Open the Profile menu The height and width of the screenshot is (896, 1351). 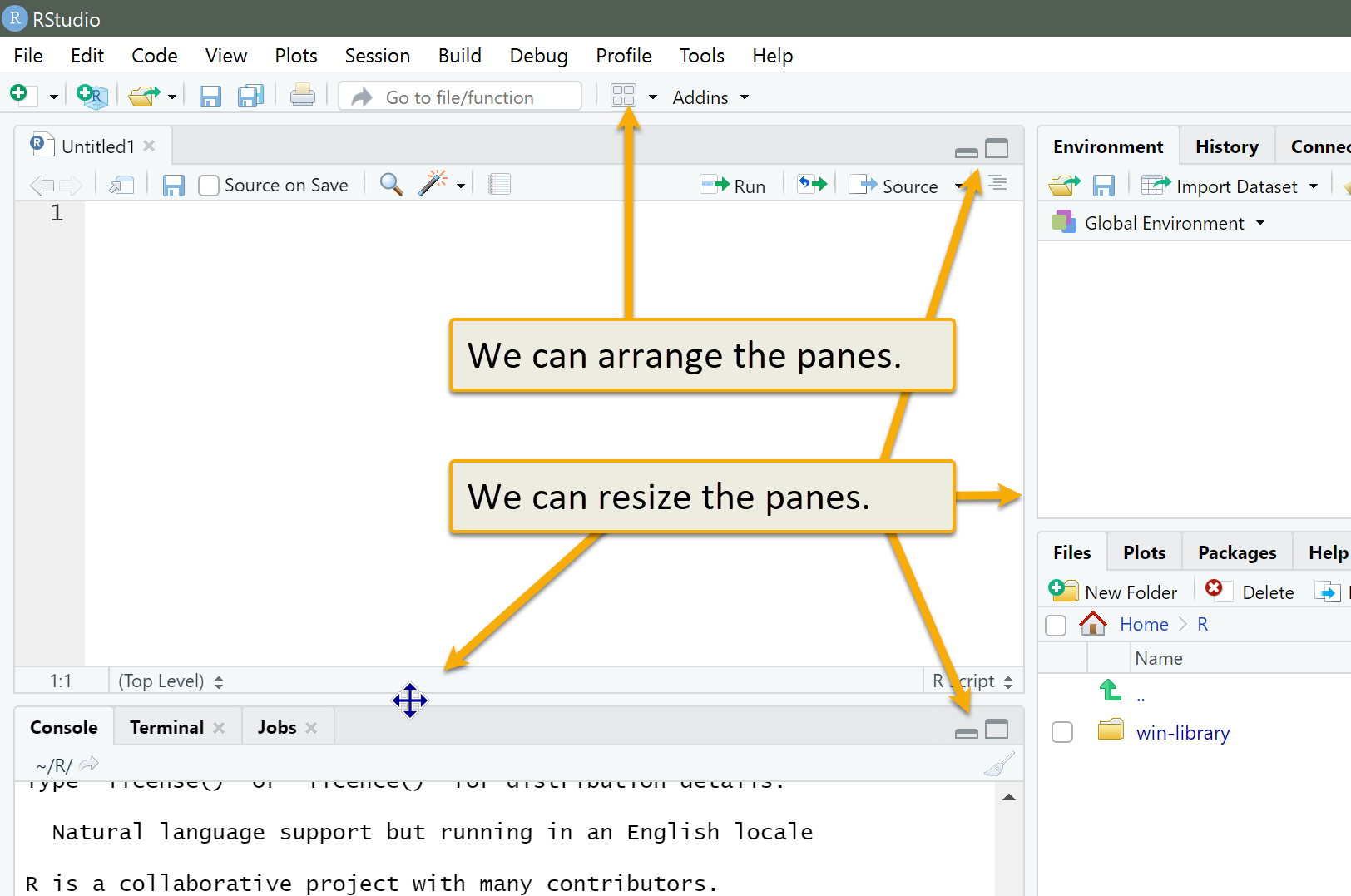[624, 56]
